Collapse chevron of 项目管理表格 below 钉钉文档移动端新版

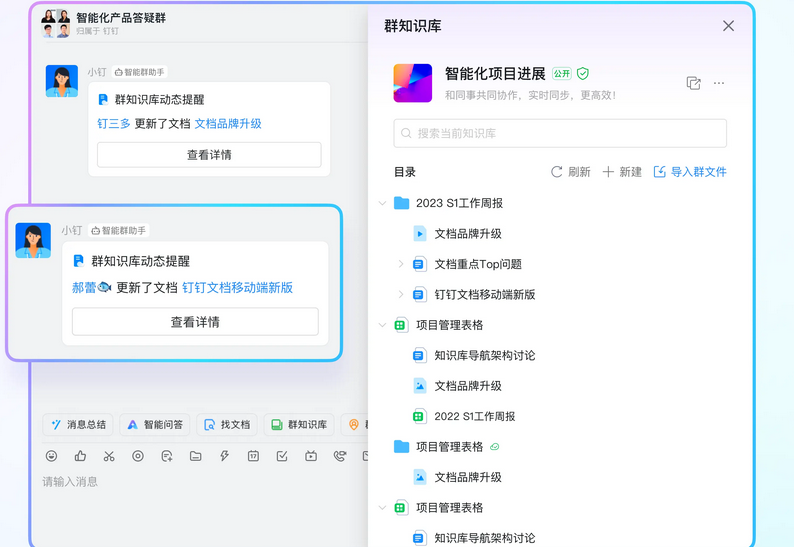[382, 325]
